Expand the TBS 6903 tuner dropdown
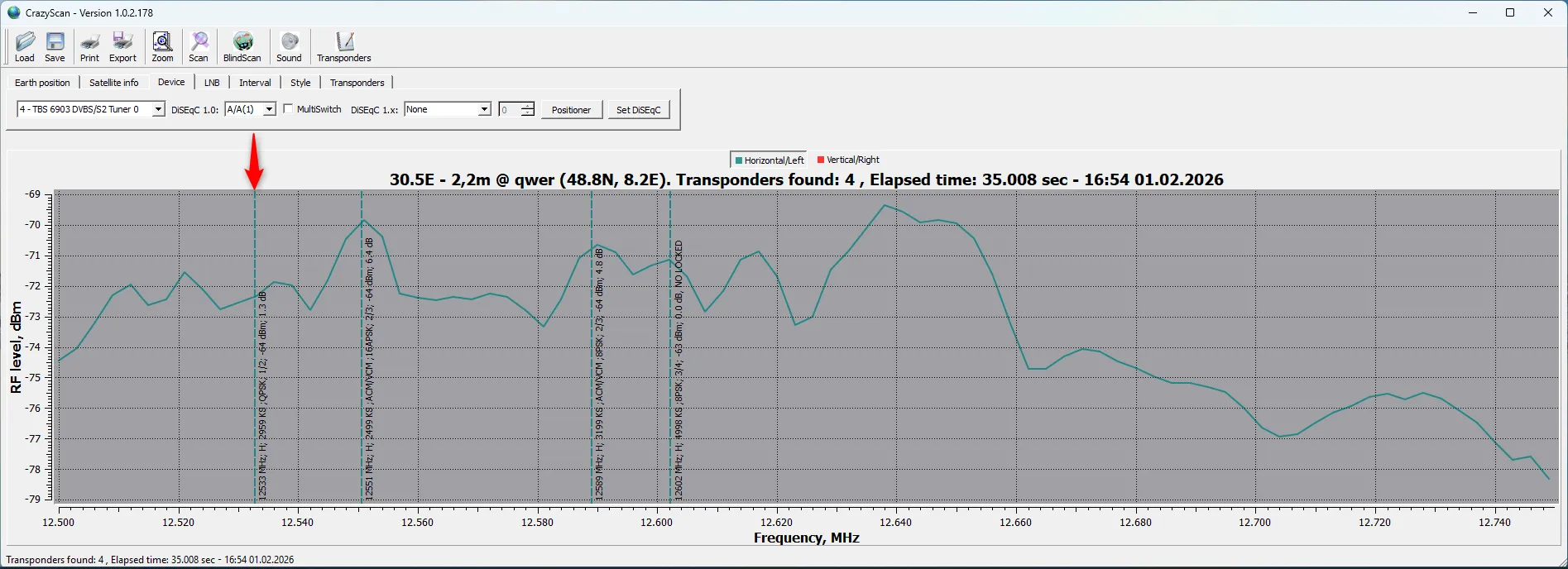This screenshot has height=569, width=1568. tap(158, 109)
